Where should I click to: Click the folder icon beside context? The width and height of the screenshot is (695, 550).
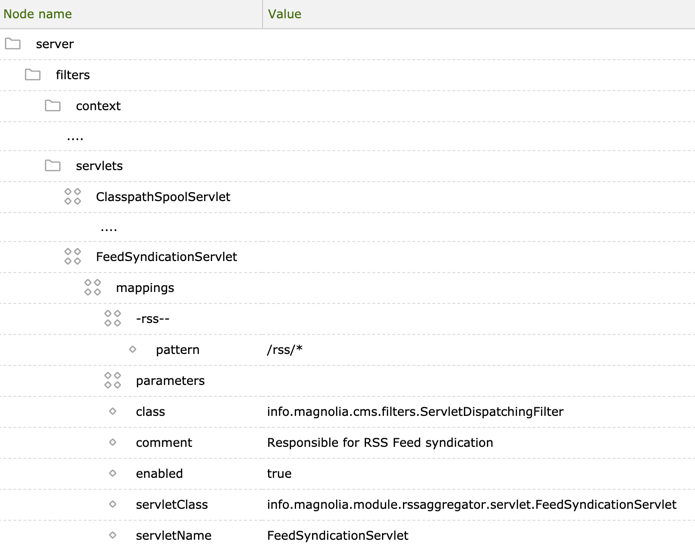coord(52,106)
